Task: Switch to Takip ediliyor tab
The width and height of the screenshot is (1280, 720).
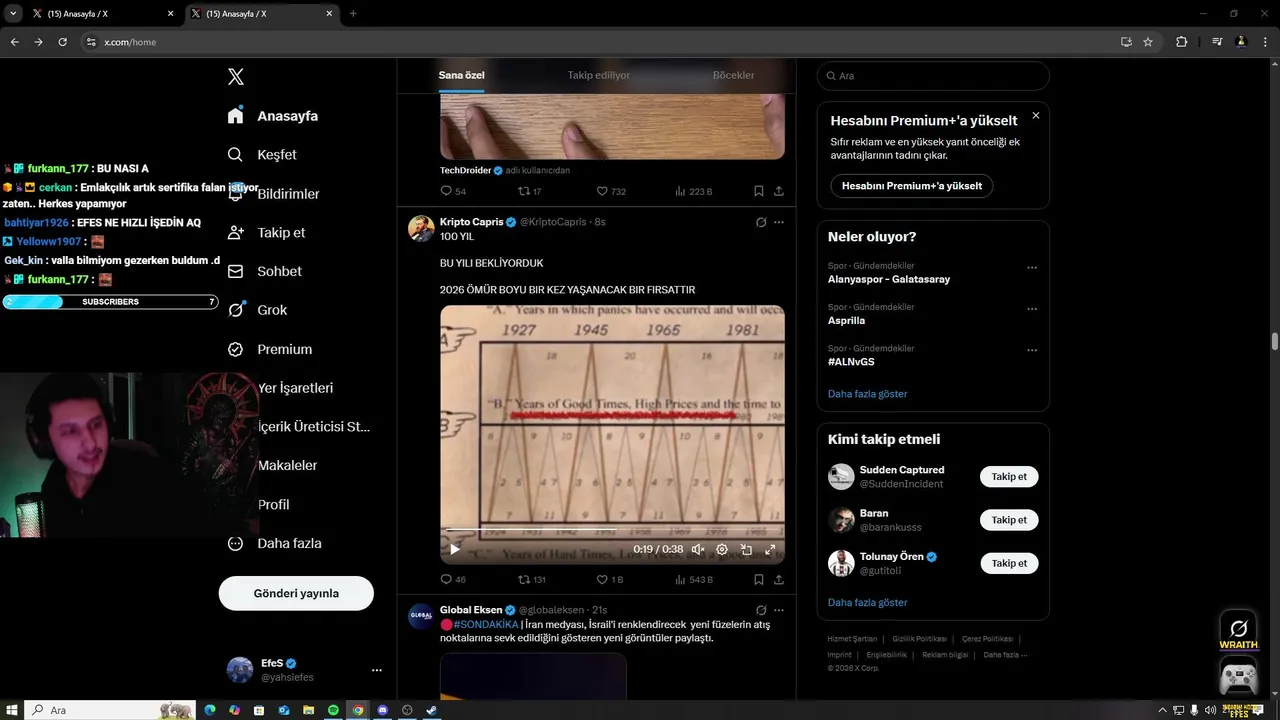Action: tap(599, 76)
